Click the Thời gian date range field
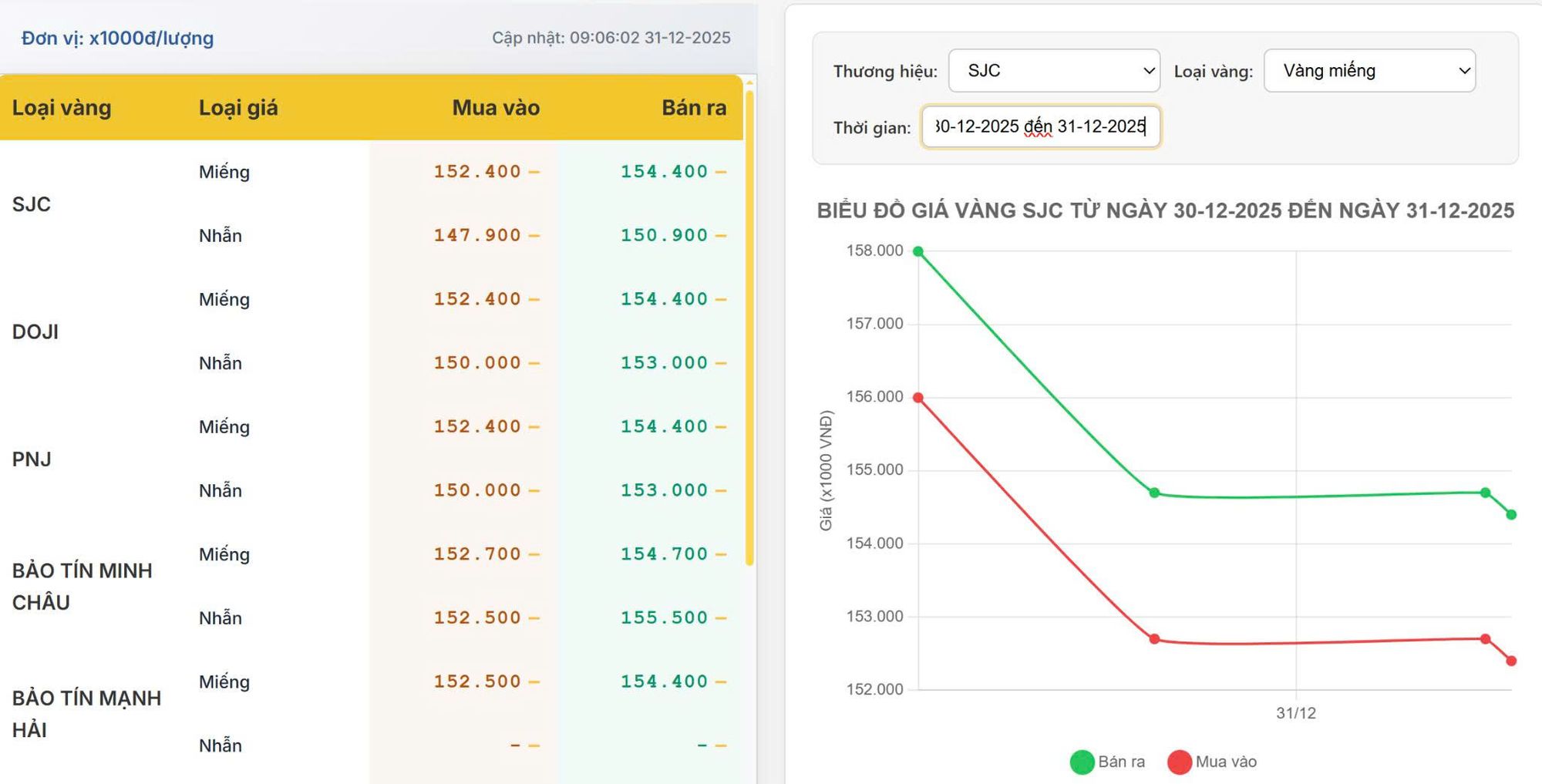1542x784 pixels. (x=1040, y=126)
